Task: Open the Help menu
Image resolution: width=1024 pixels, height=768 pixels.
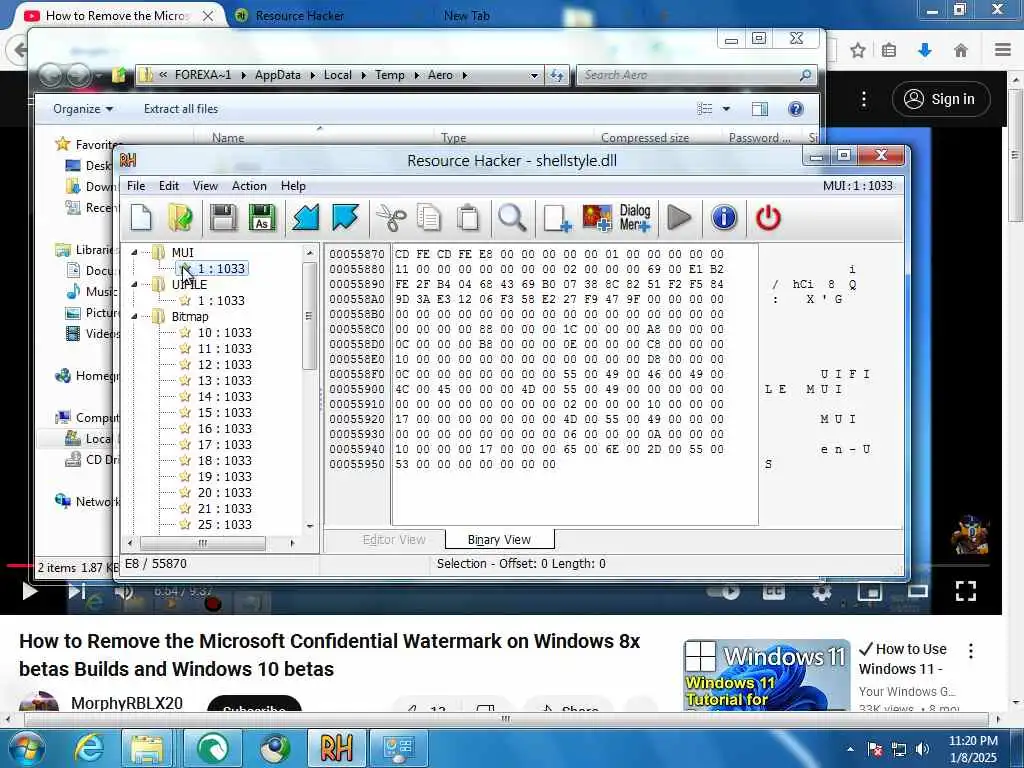Action: [293, 186]
